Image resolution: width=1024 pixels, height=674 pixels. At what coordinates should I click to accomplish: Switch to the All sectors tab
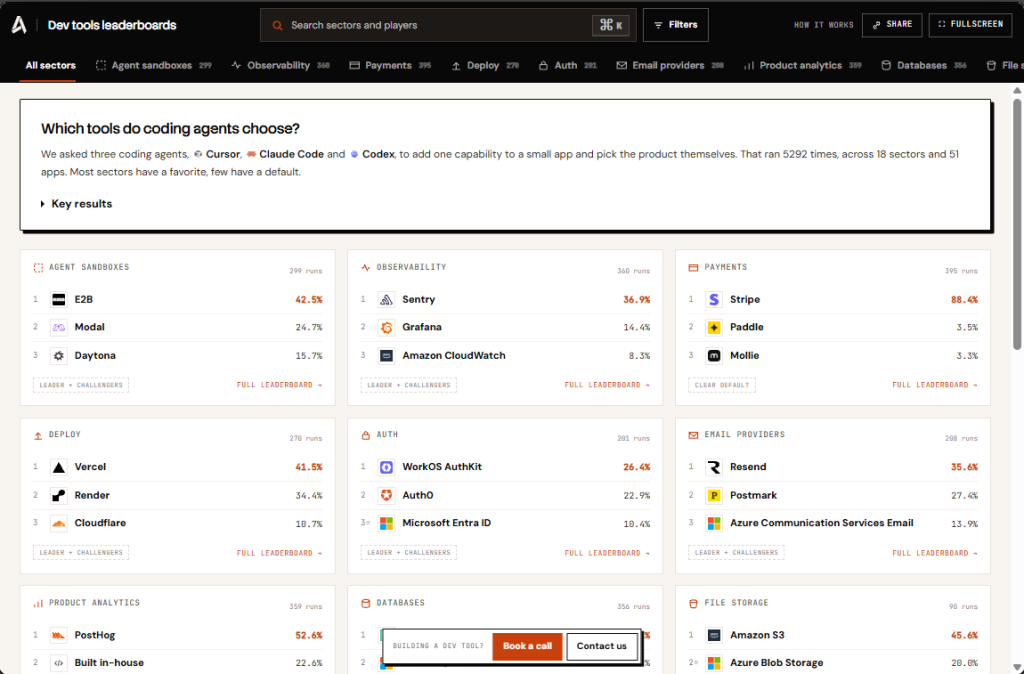[50, 65]
